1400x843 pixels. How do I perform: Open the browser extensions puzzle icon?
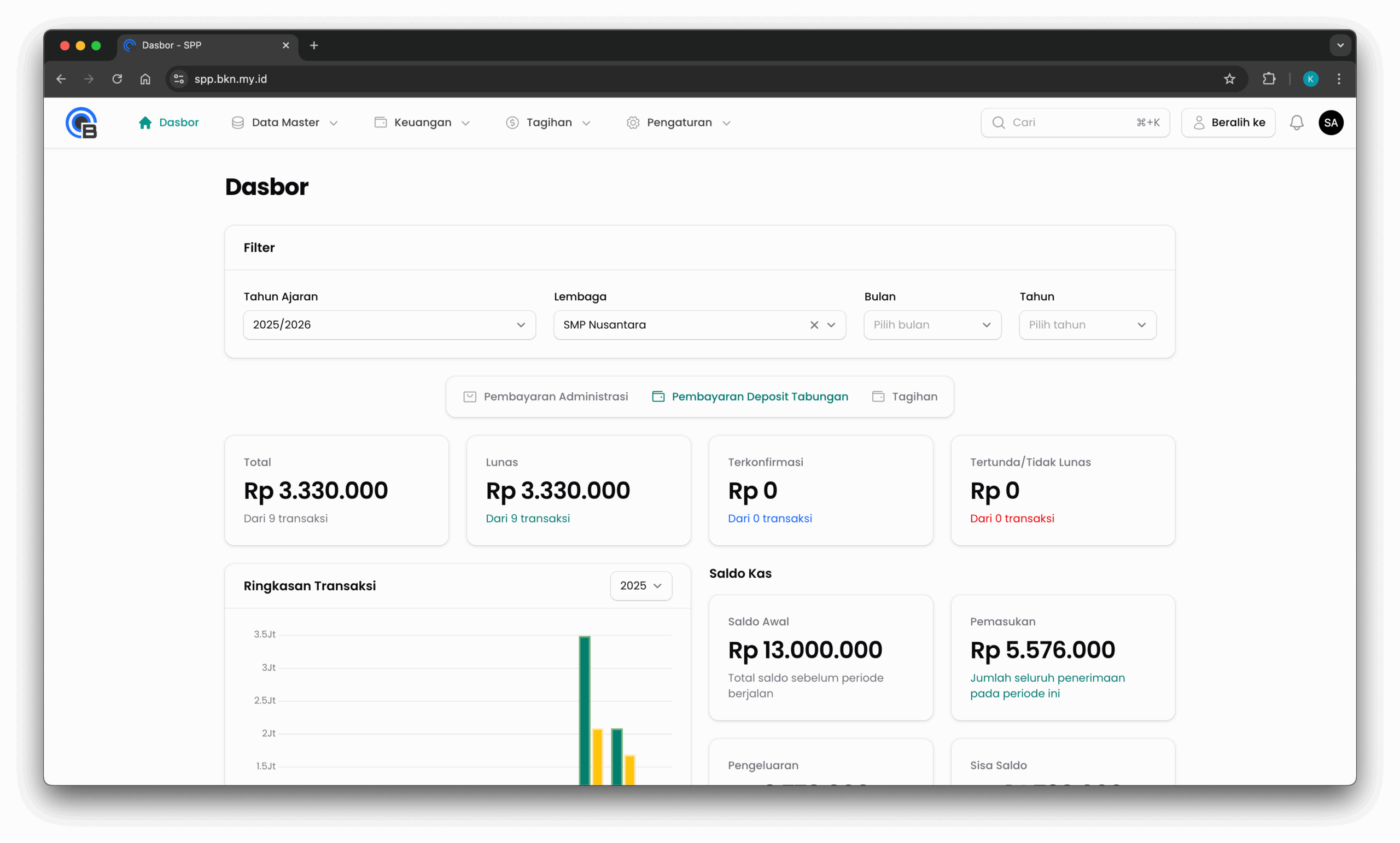tap(1269, 79)
